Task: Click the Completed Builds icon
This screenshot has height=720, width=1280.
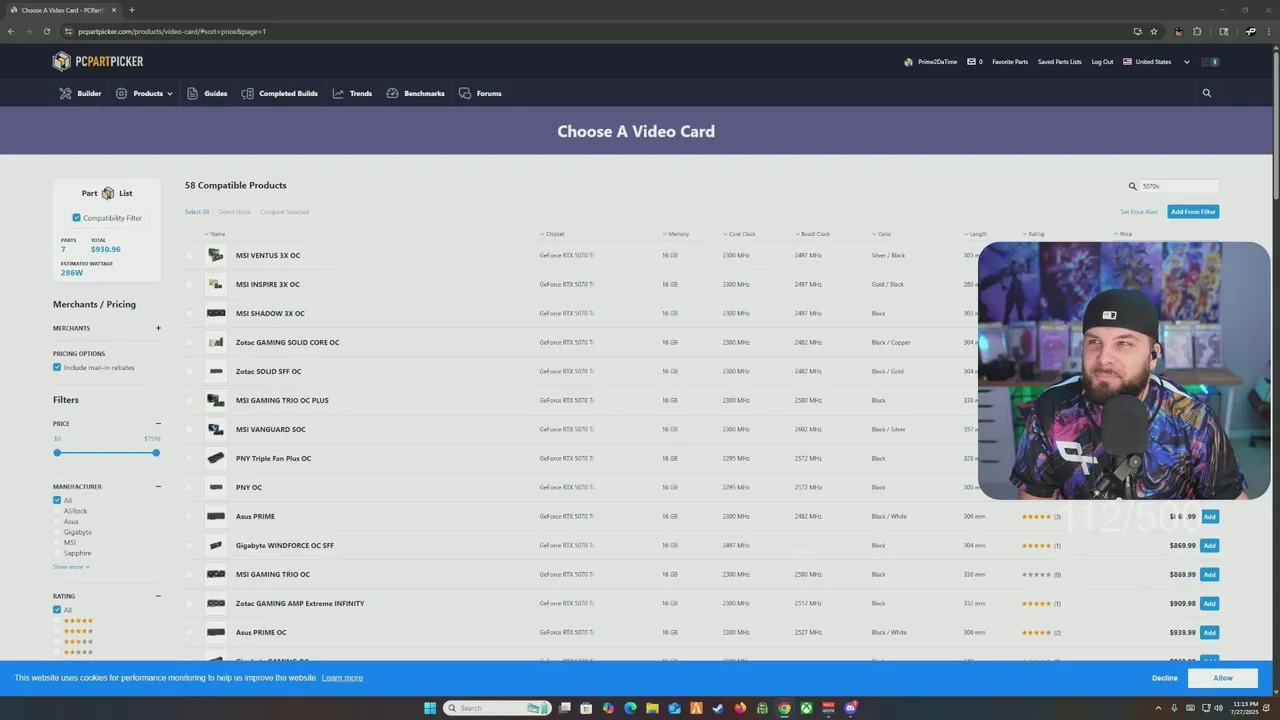Action: tap(247, 93)
